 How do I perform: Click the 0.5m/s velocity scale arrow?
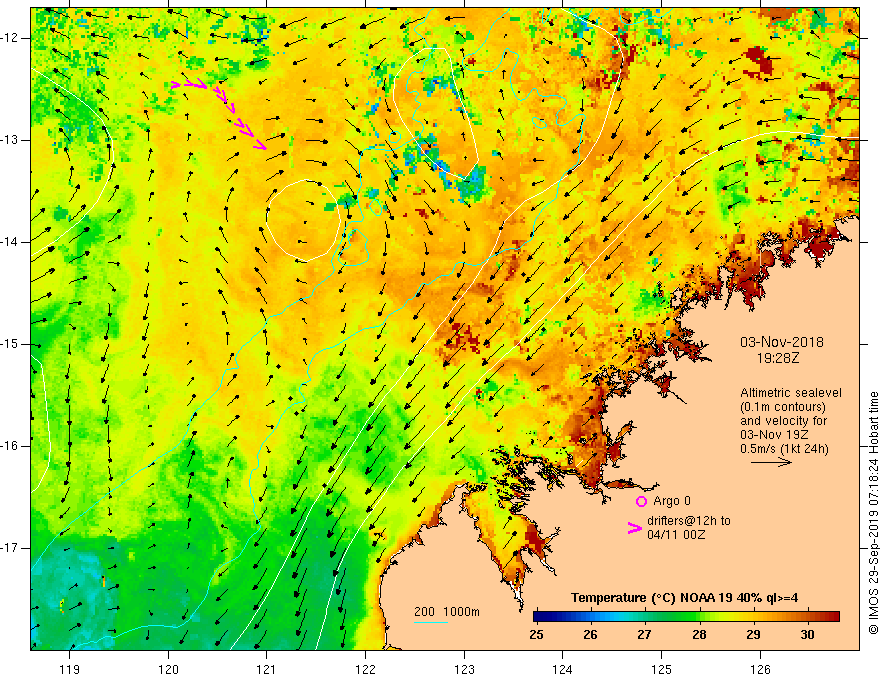pos(771,462)
